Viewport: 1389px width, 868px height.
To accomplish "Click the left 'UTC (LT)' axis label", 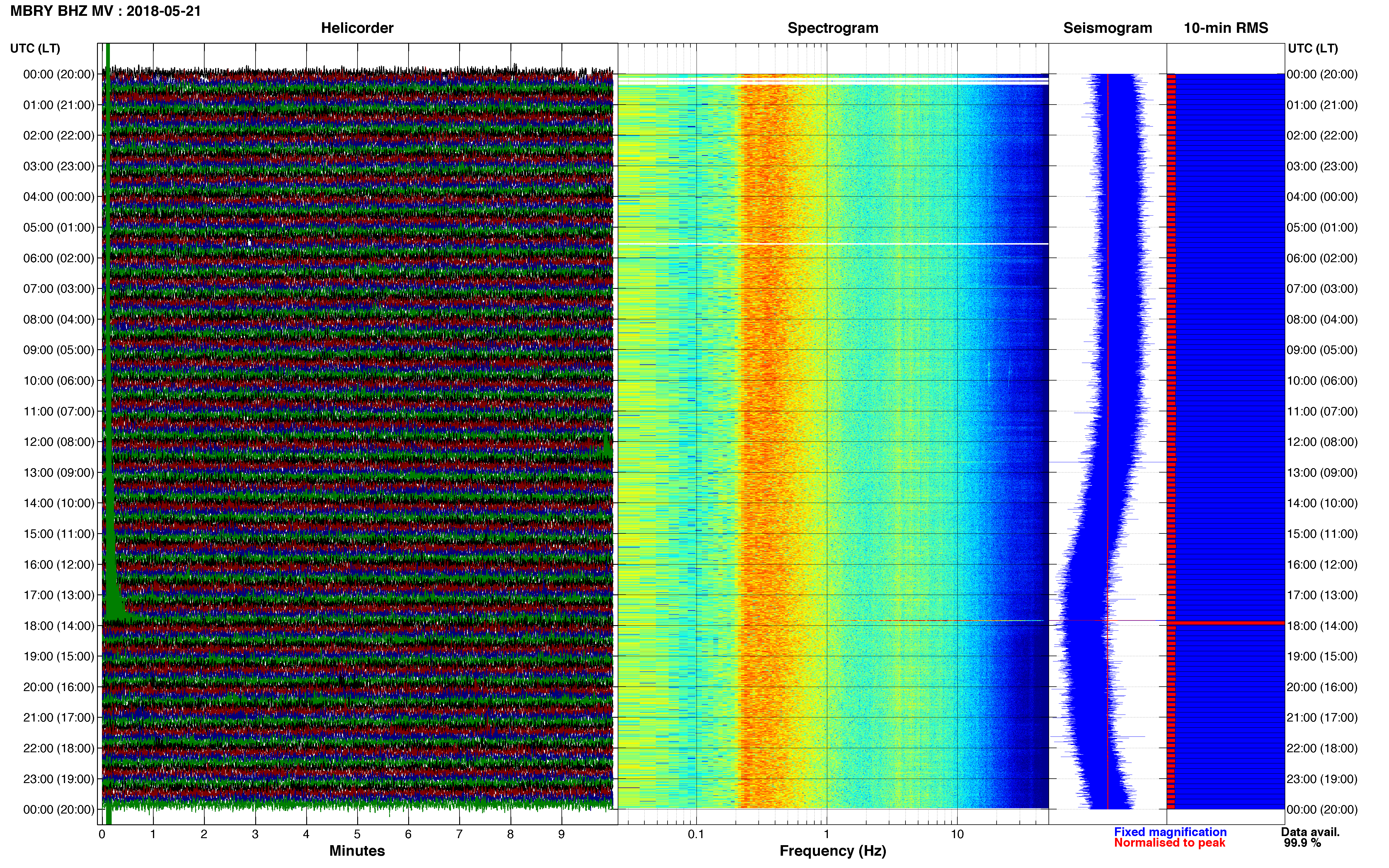I will coord(35,48).
